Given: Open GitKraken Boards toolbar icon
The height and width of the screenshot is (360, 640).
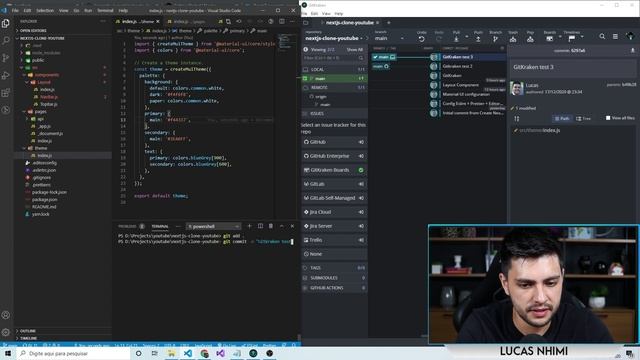Looking at the screenshot, I should (x=549, y=37).
